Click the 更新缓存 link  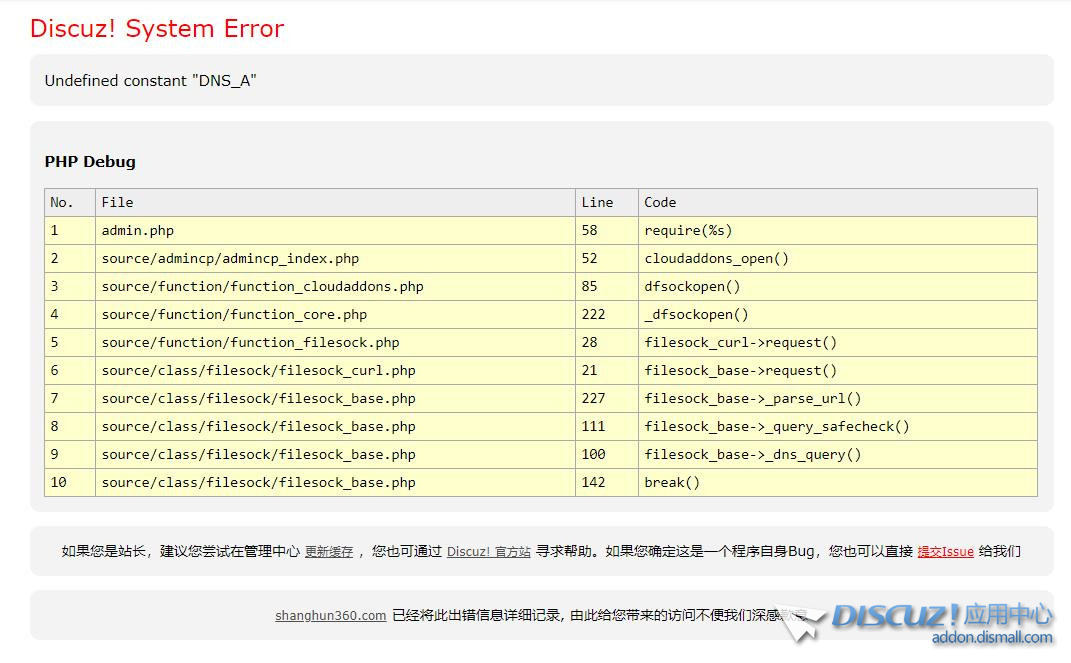coord(329,552)
